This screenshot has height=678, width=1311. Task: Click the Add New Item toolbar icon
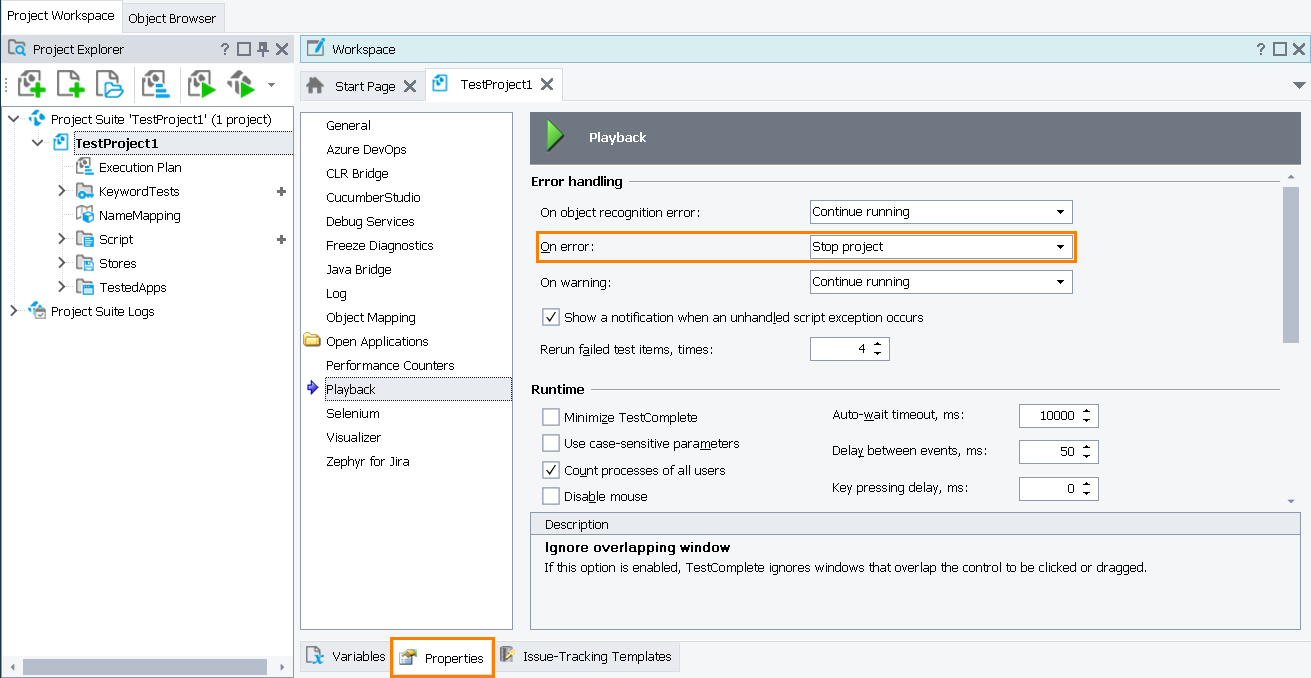tap(70, 84)
